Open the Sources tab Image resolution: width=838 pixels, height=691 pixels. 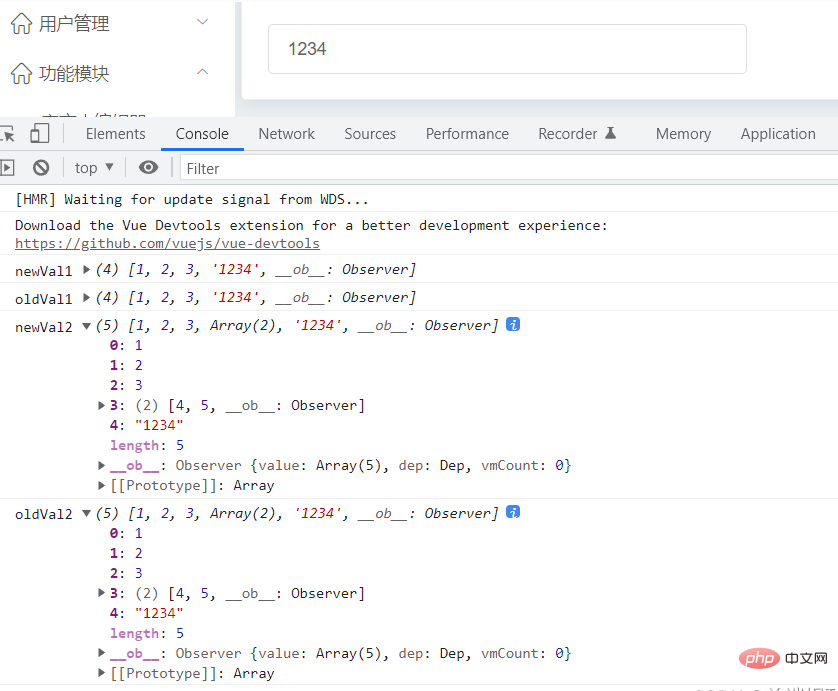tap(370, 134)
